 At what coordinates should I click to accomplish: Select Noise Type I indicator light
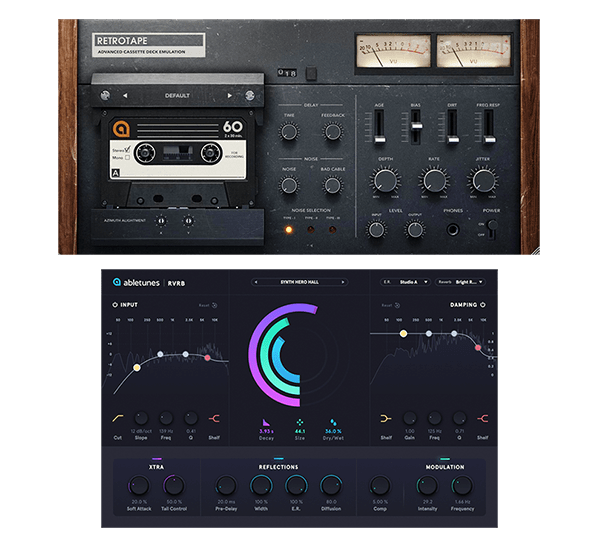point(289,230)
